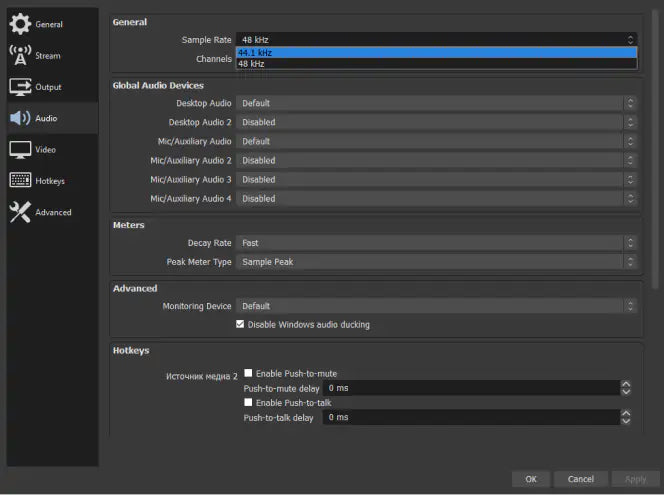
Task: Click the Push-to-talk delay field
Action: click(470, 417)
